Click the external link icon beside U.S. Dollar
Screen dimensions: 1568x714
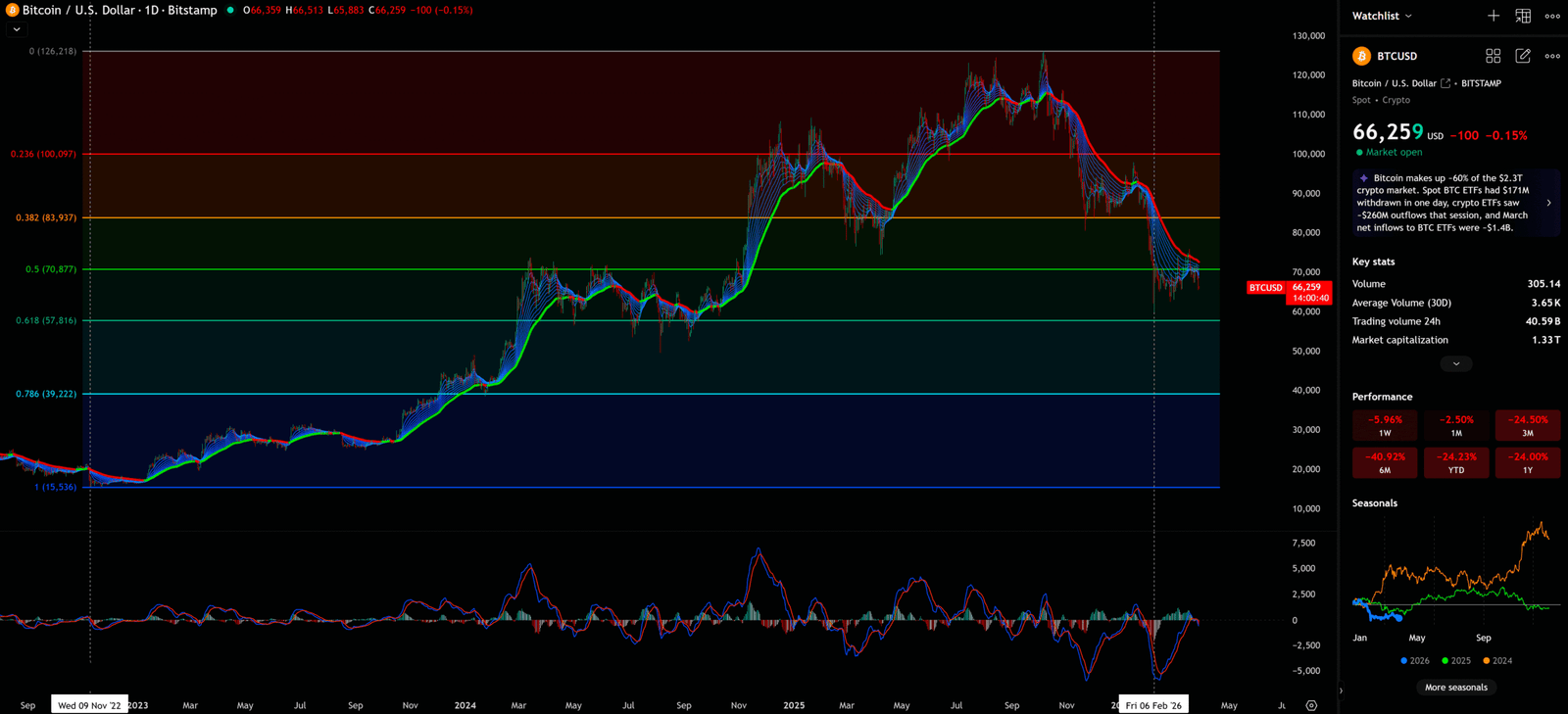1445,83
